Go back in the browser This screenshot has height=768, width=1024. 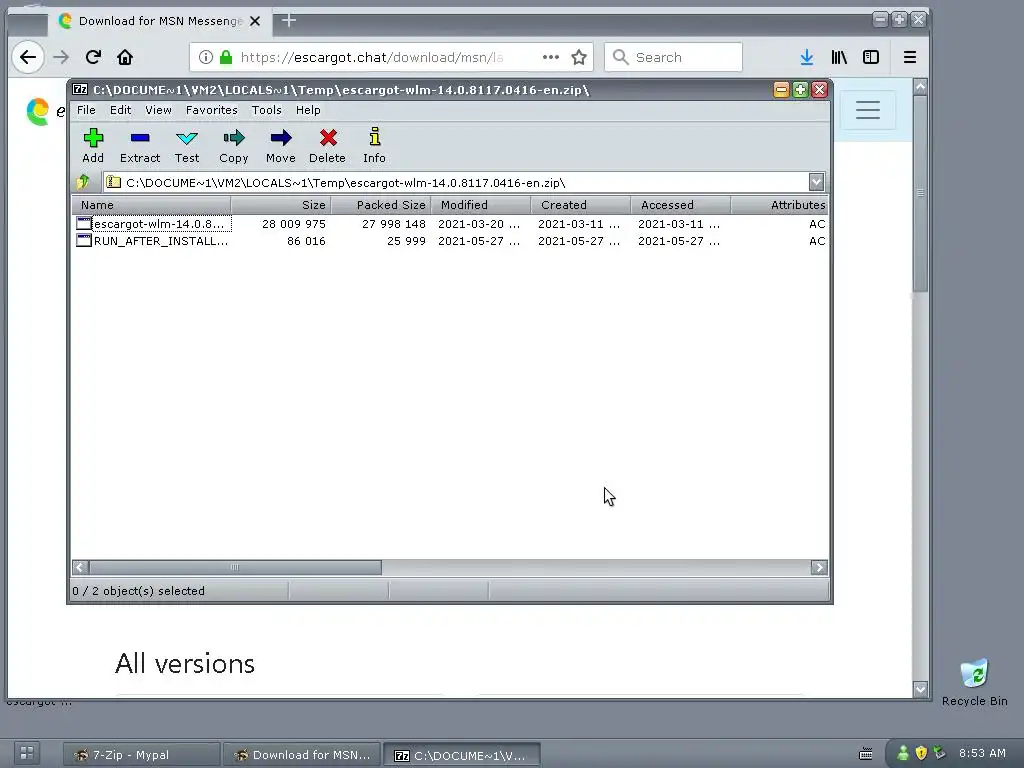tap(28, 57)
